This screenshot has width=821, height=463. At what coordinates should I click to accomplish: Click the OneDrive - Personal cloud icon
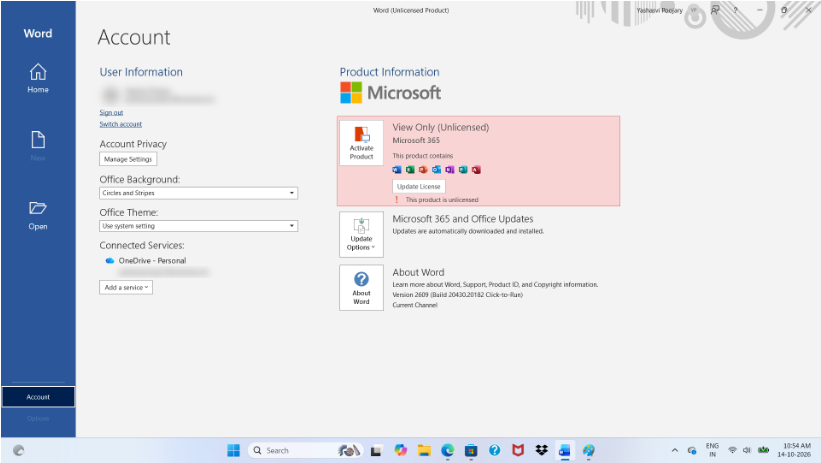pyautogui.click(x=109, y=261)
